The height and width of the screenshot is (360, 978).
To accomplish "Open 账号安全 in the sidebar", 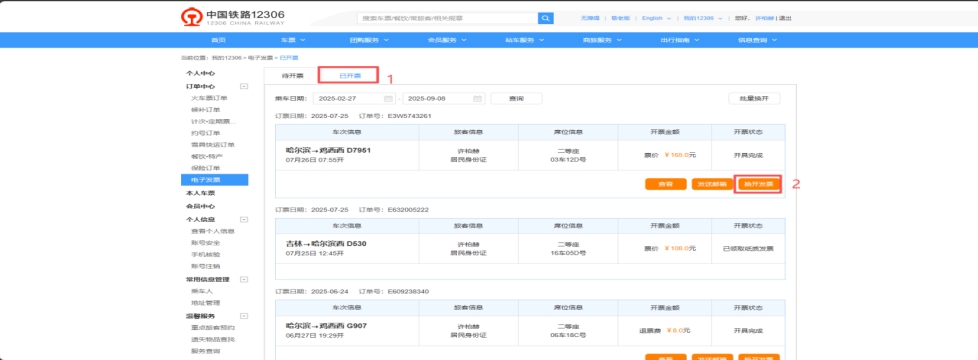I will point(206,243).
